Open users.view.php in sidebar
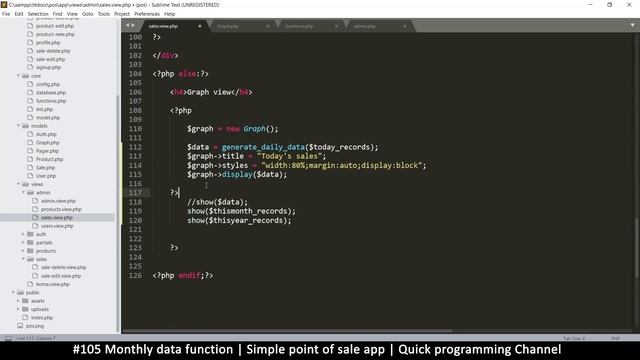640x360 pixels. click(x=57, y=226)
